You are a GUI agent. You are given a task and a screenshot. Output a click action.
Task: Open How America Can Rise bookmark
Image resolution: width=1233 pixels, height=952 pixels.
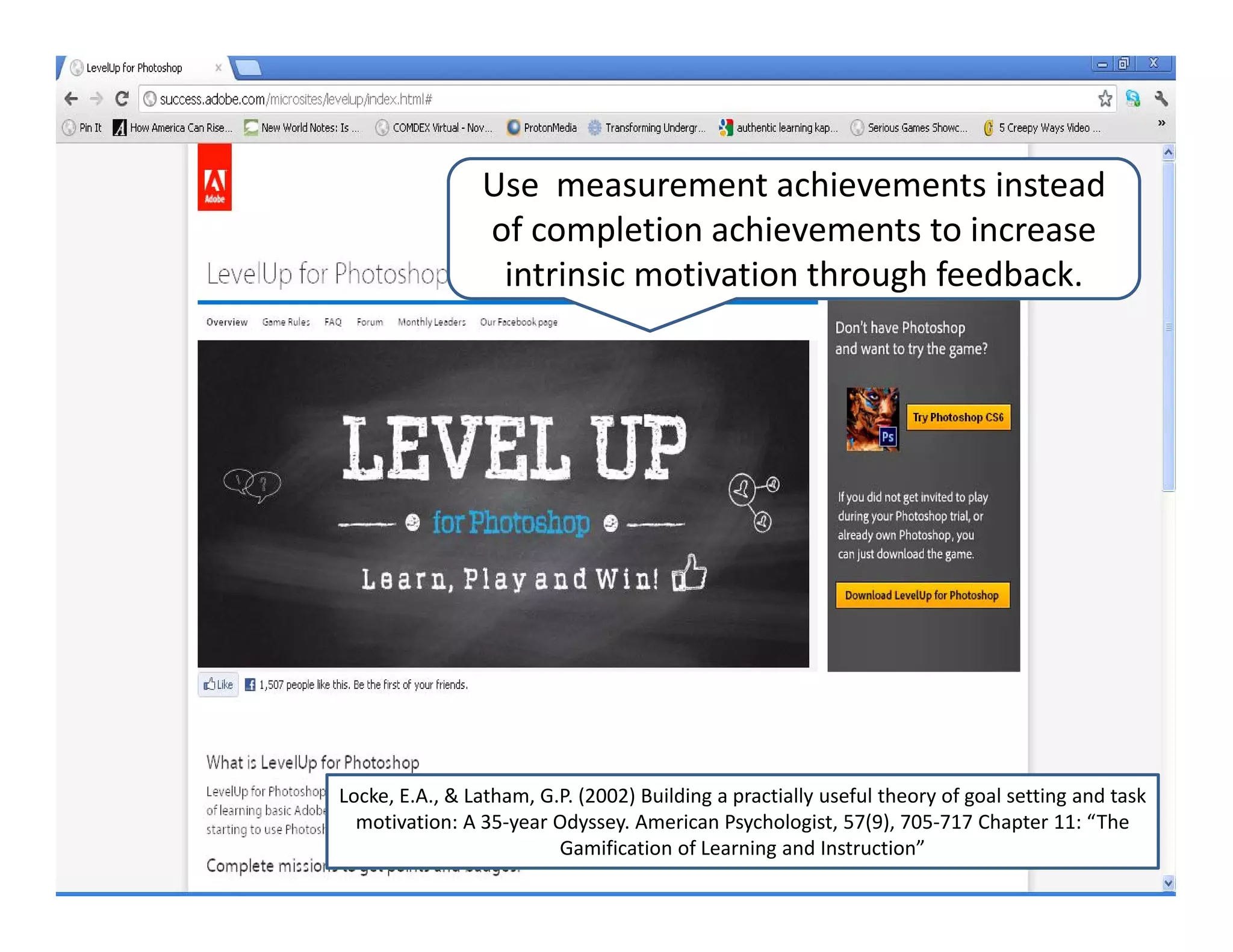coord(173,128)
